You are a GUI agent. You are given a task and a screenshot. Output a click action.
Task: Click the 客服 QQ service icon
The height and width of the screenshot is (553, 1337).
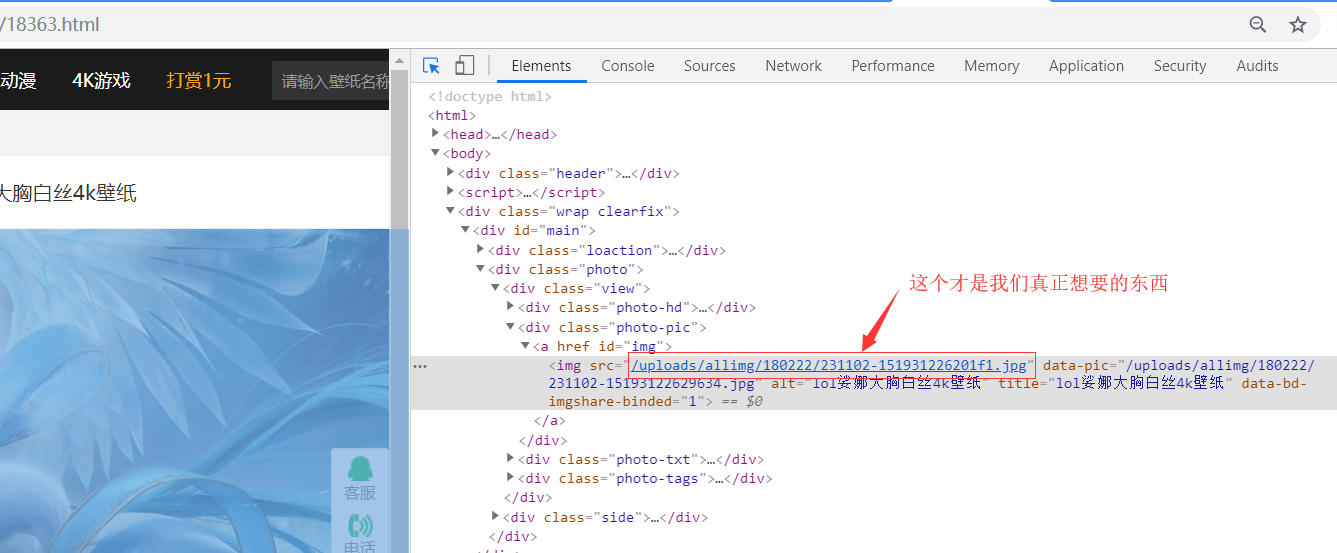coord(360,478)
